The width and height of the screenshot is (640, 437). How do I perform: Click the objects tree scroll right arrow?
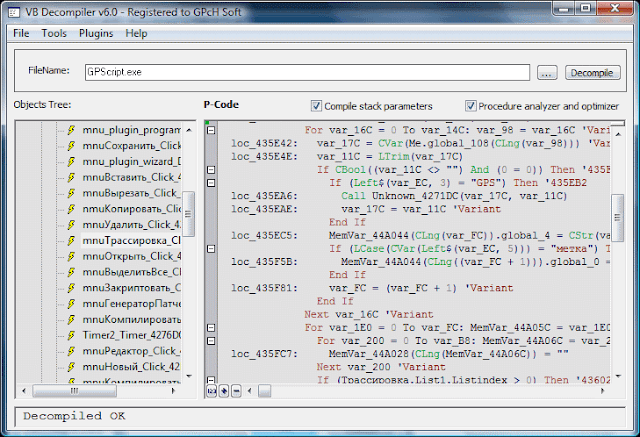[173, 391]
